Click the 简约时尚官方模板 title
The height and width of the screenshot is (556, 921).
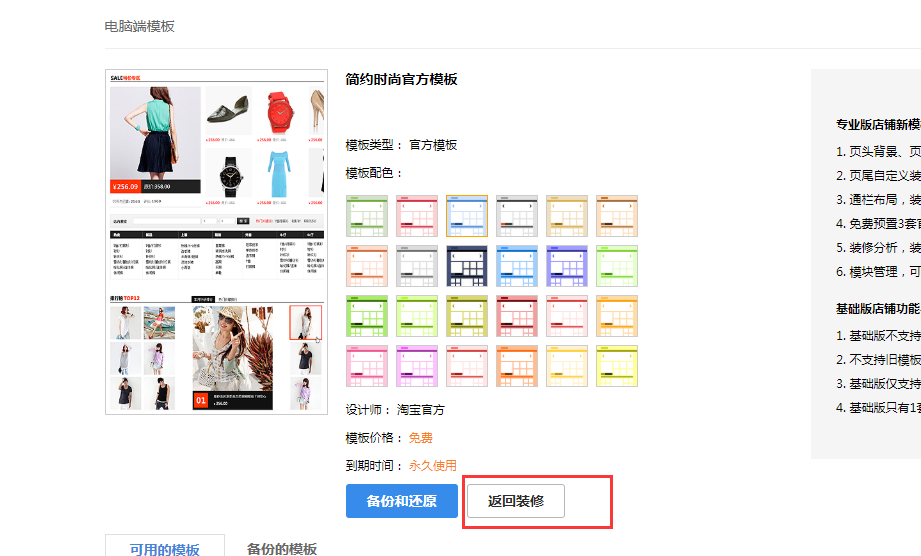click(x=402, y=79)
